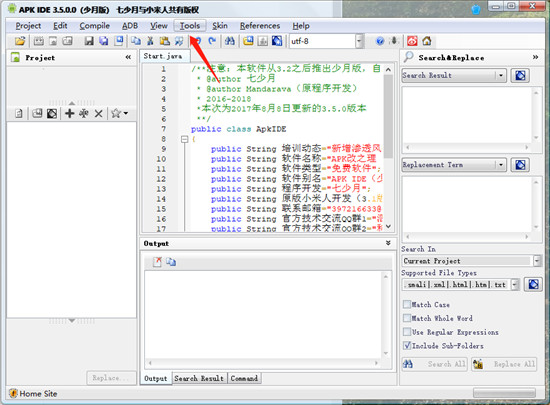This screenshot has height=405, width=550.
Task: Switch to the Command bottom tab
Action: click(244, 378)
